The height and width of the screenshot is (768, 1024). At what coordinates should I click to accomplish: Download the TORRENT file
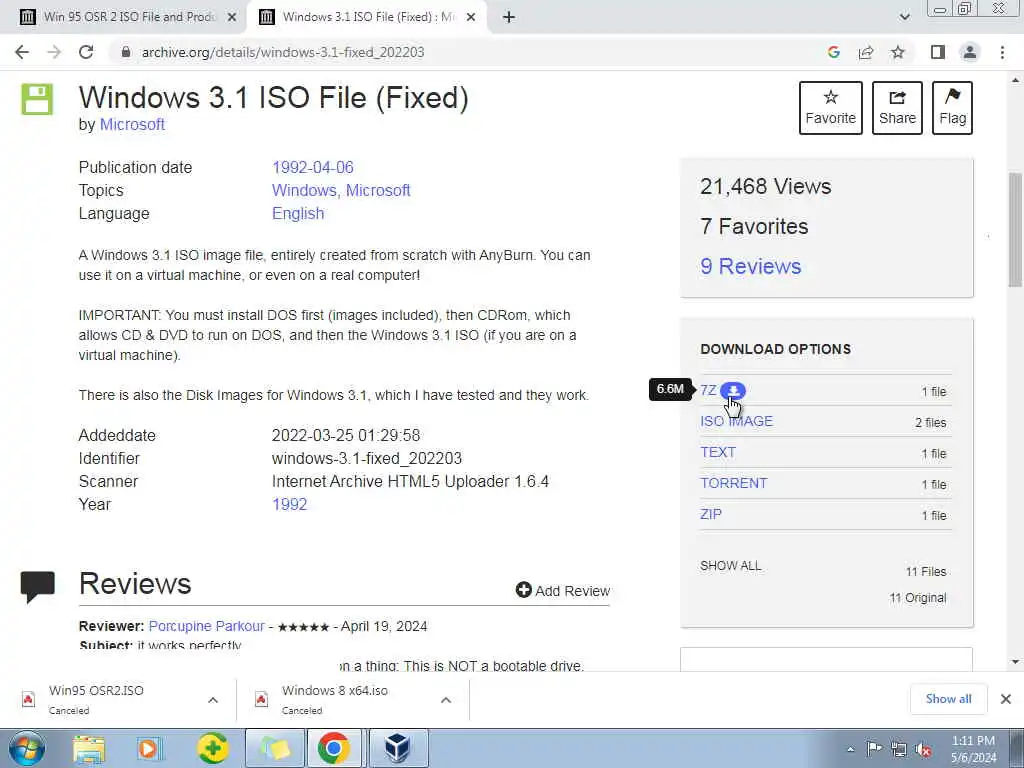[733, 483]
